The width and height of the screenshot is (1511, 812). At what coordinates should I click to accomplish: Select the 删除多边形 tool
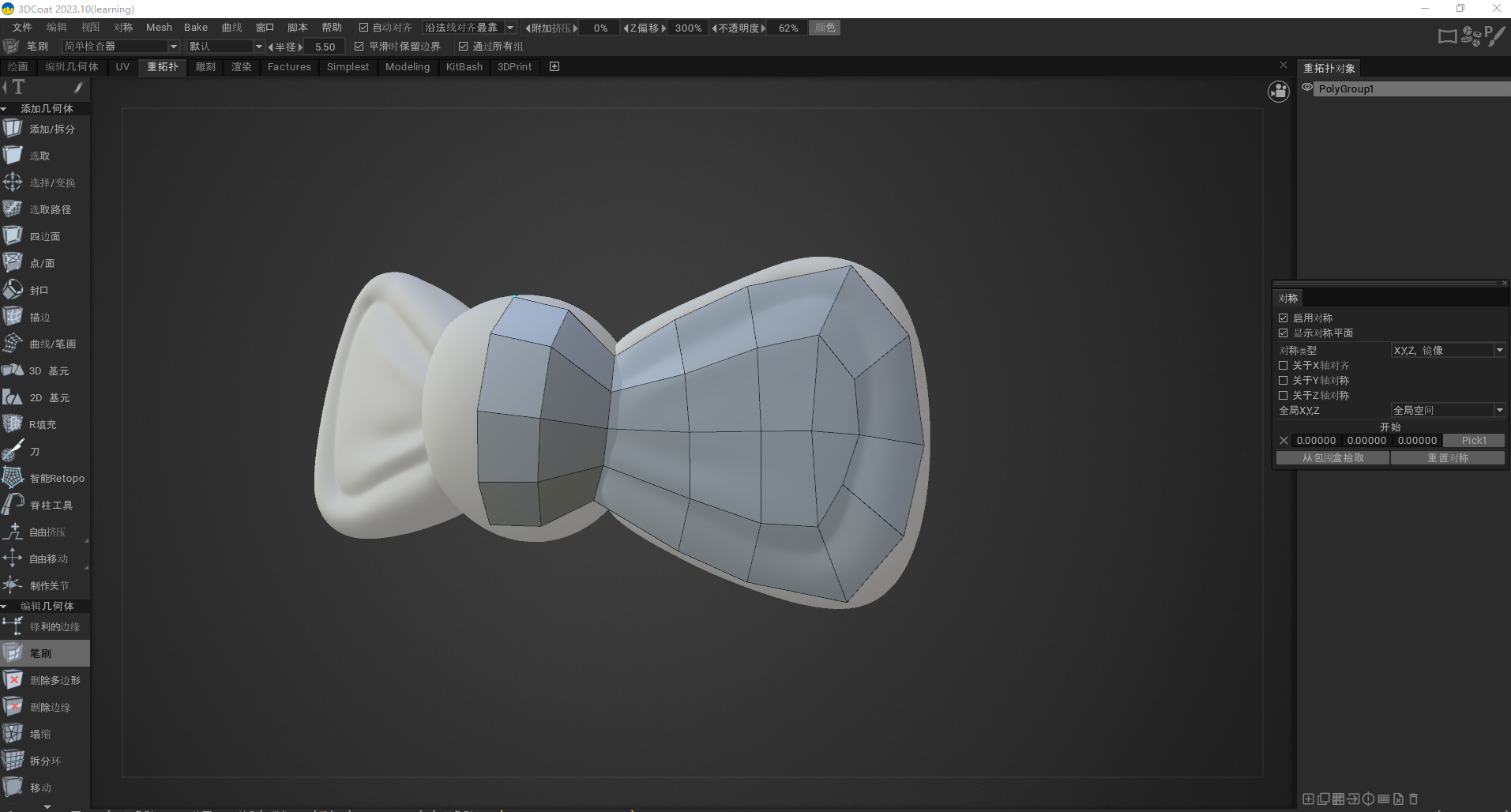pyautogui.click(x=54, y=680)
